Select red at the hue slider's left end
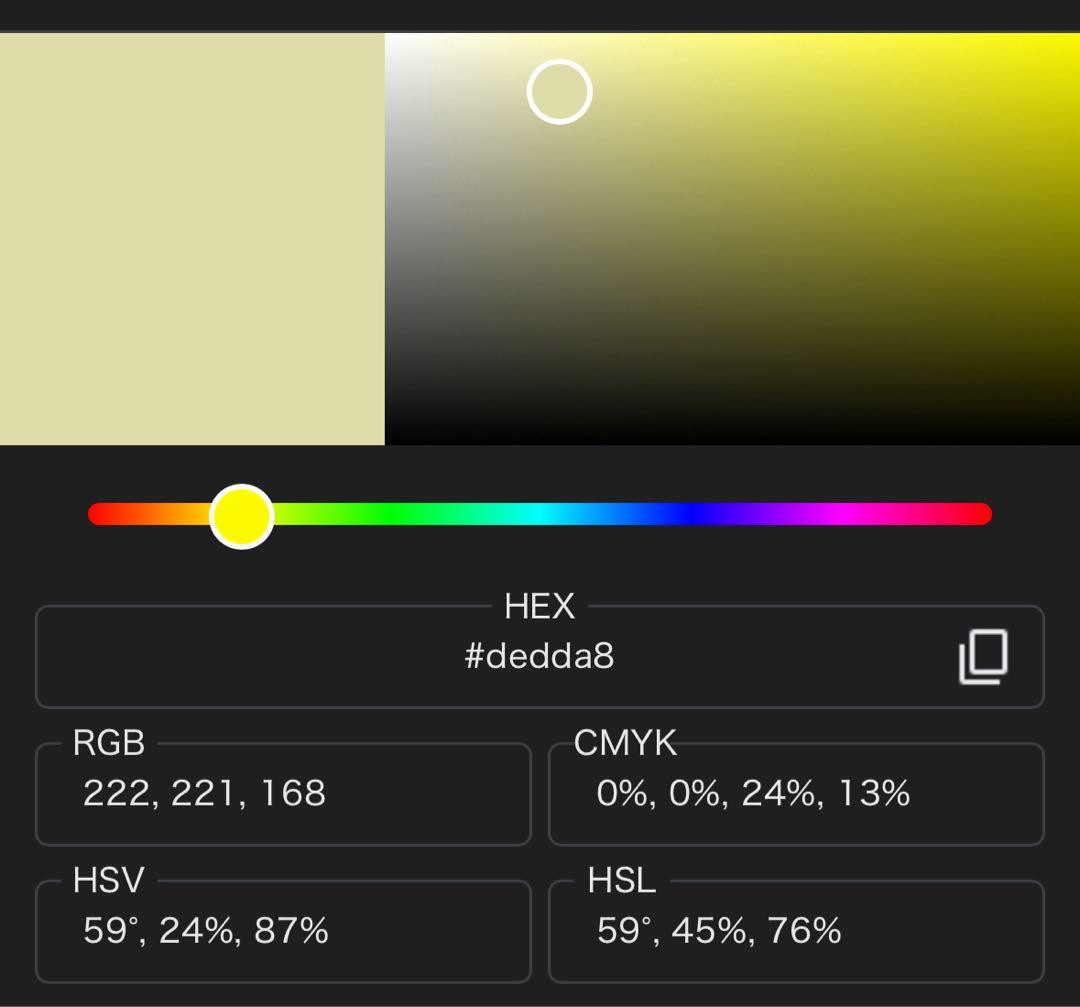 click(x=97, y=514)
